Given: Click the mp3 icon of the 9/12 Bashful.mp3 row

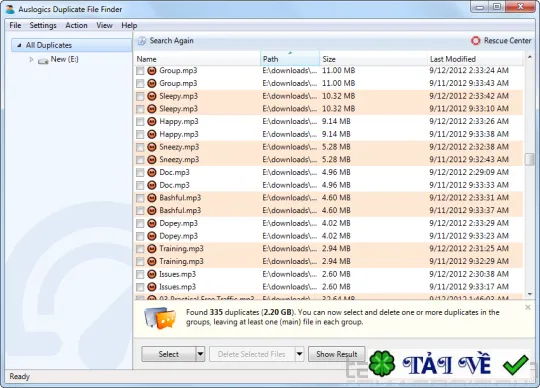Looking at the screenshot, I should (x=152, y=198).
